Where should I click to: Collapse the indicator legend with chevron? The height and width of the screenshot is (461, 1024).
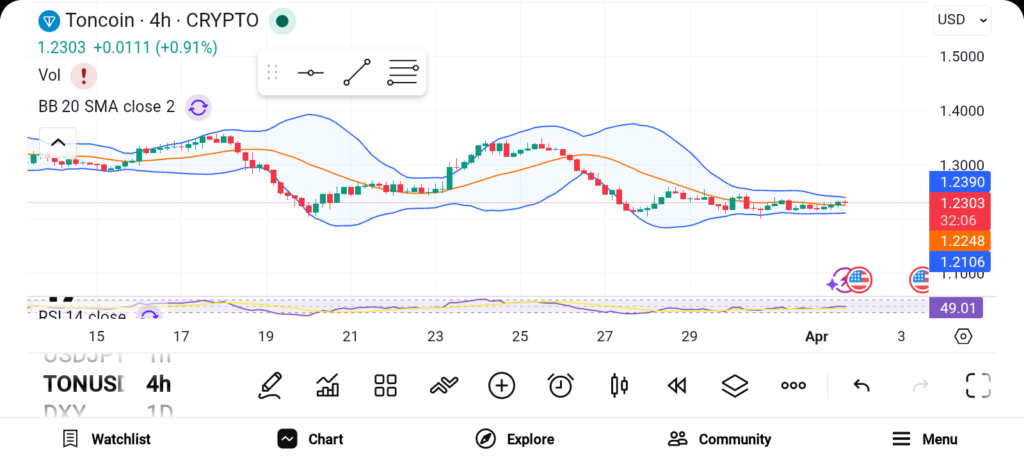(x=58, y=142)
